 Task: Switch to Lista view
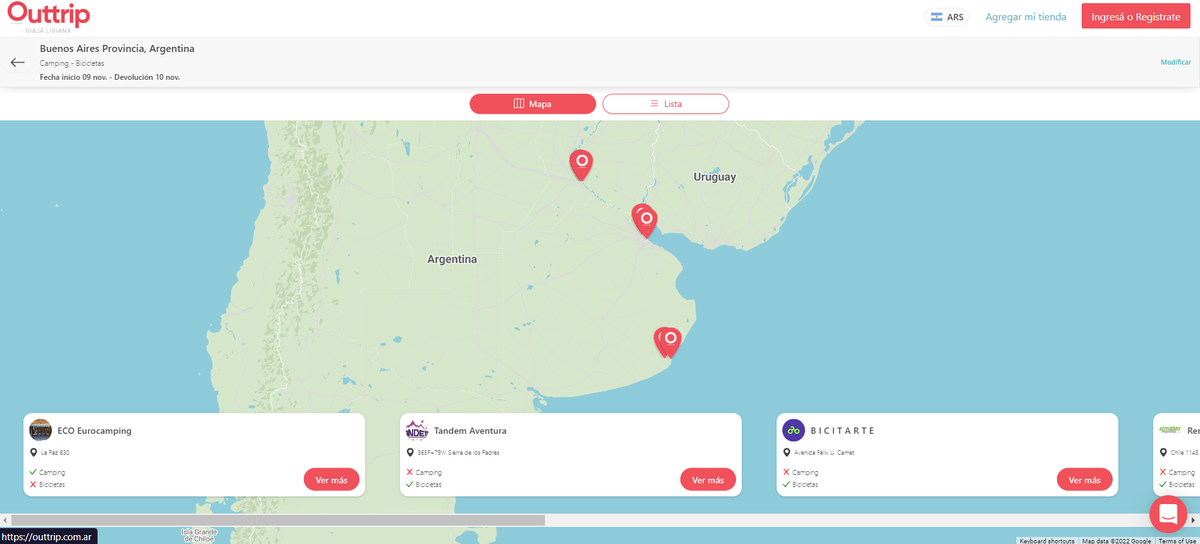pyautogui.click(x=665, y=104)
